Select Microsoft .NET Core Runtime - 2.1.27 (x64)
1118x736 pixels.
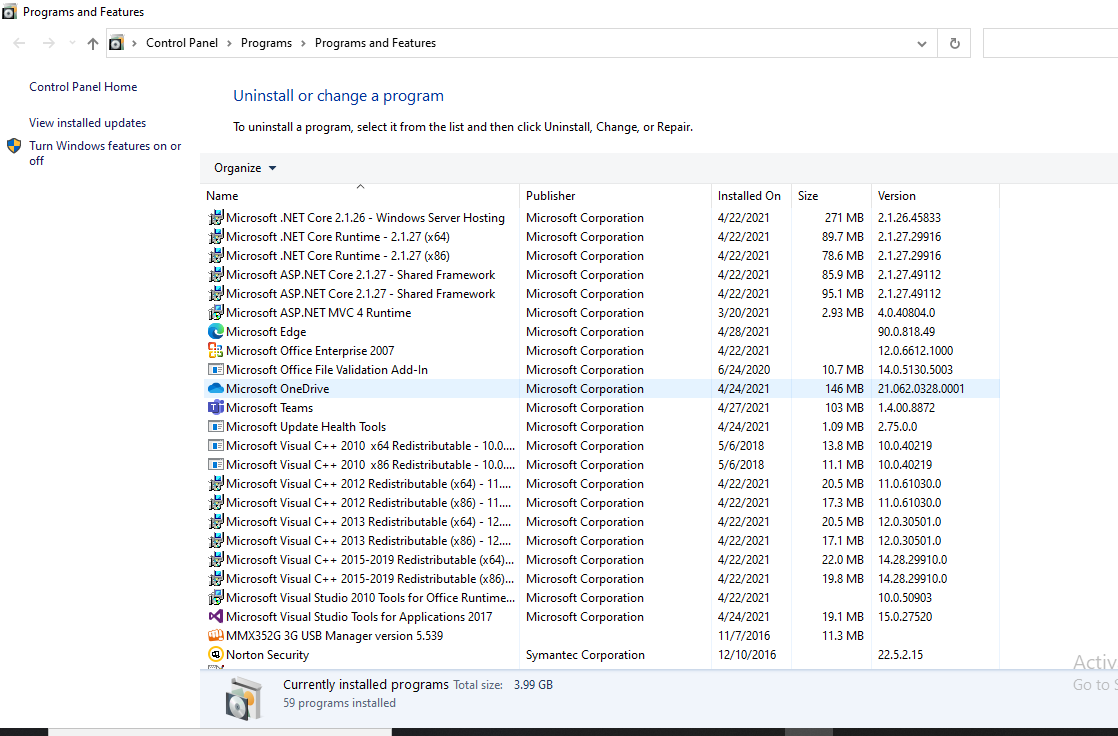pyautogui.click(x=600, y=237)
